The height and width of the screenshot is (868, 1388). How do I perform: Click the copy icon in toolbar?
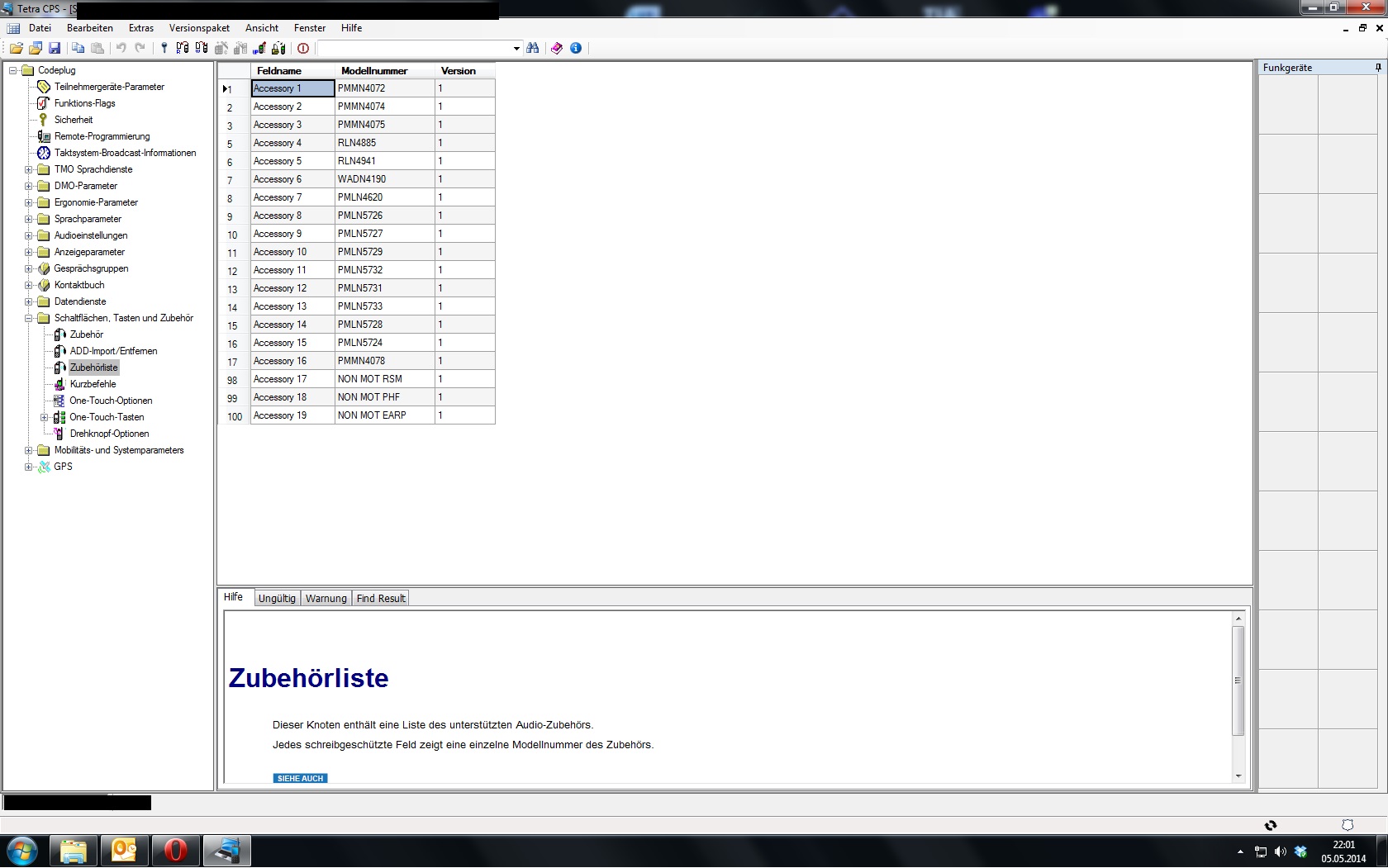[x=78, y=48]
